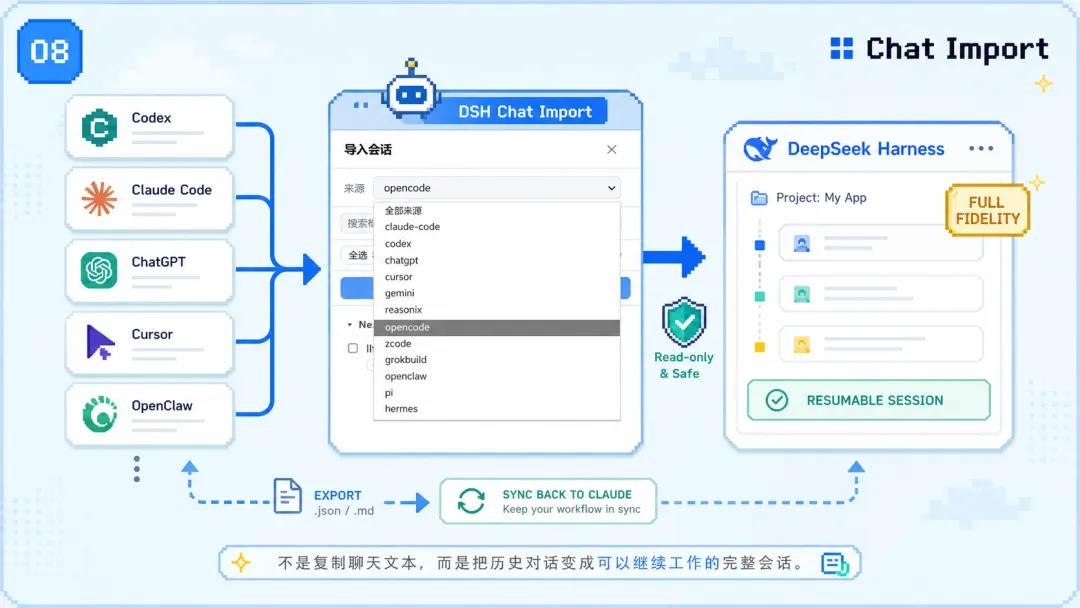This screenshot has width=1080, height=608.
Task: Open the DeepSeek Harness three-dot menu
Action: (x=981, y=149)
